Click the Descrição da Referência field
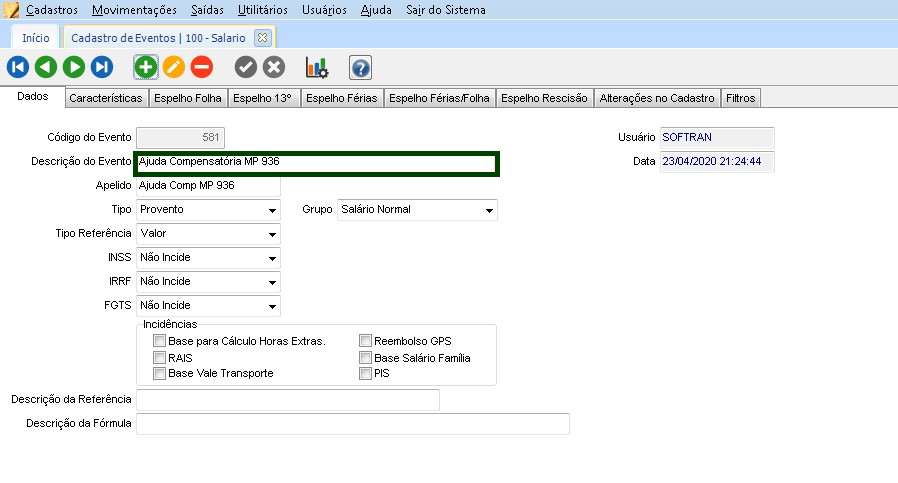 coord(288,400)
